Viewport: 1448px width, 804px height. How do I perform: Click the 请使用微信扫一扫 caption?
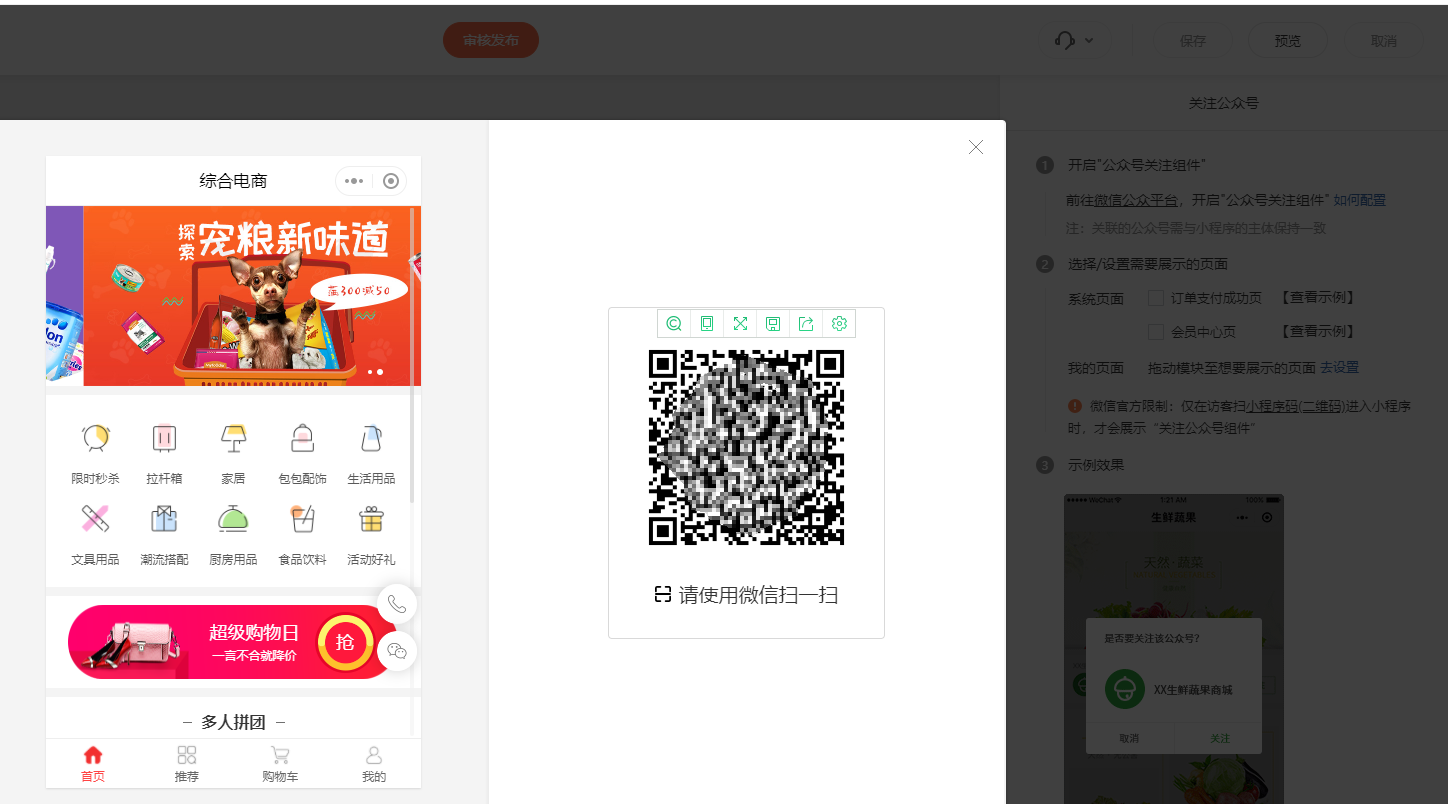pyautogui.click(x=746, y=595)
